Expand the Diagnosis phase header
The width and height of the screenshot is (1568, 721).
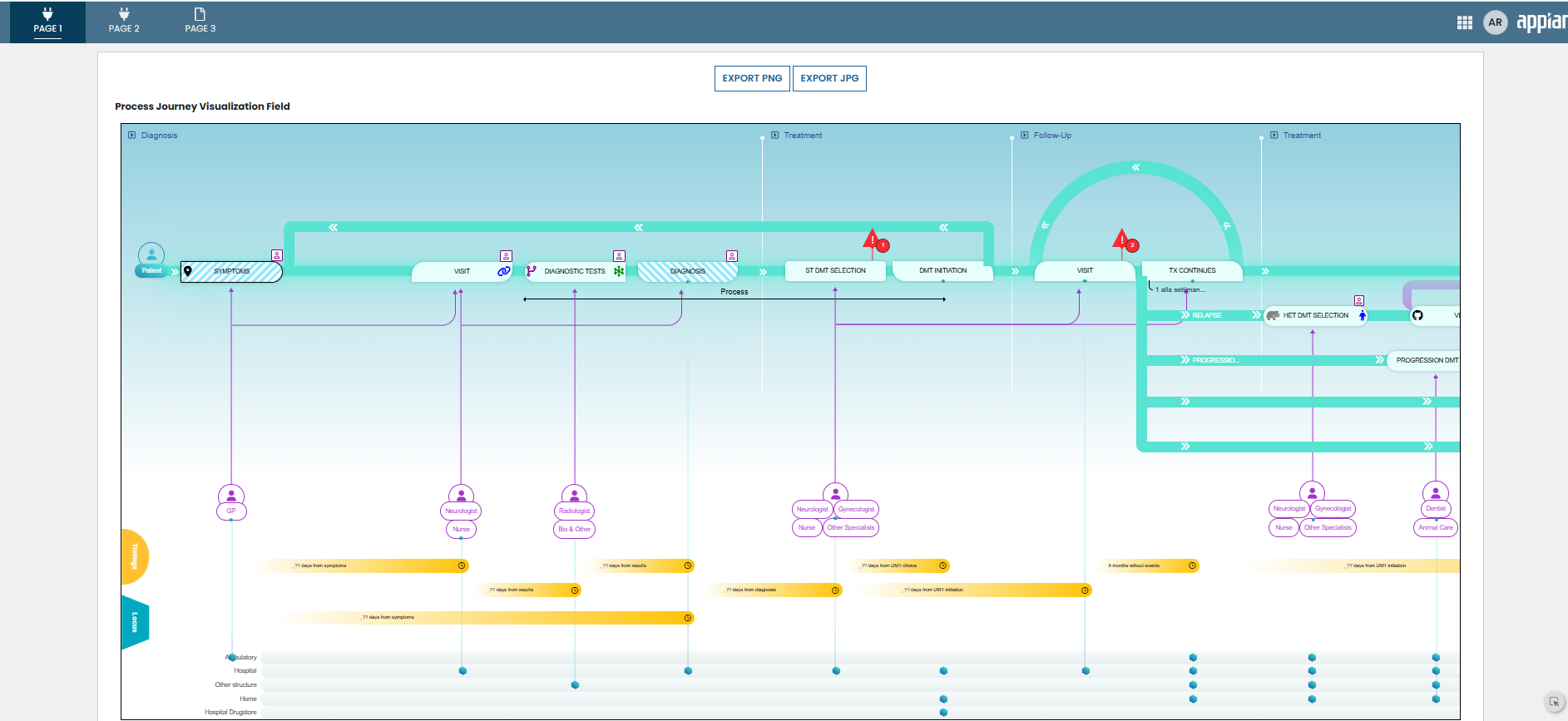(x=132, y=135)
